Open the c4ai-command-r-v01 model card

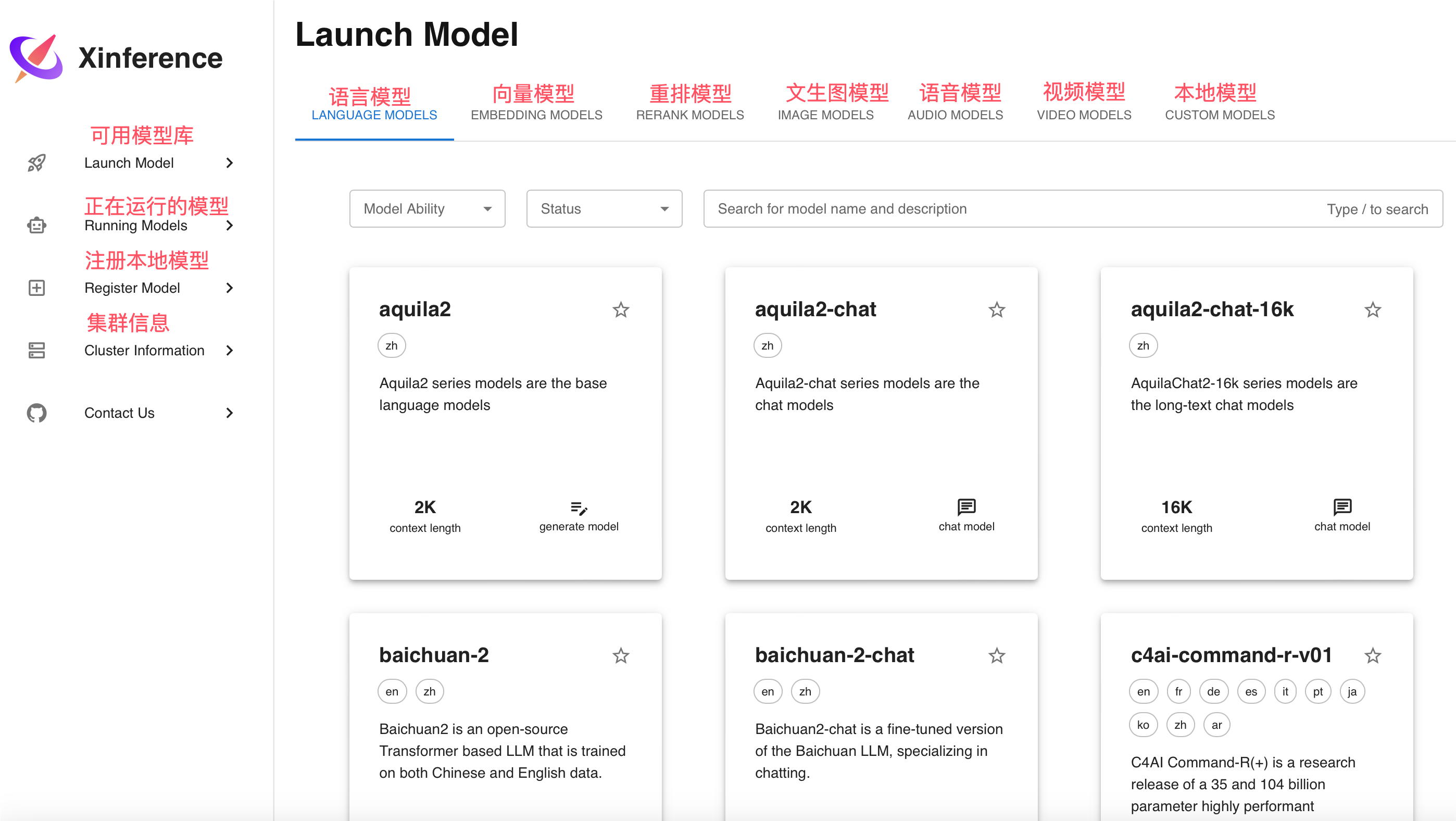(x=1231, y=655)
